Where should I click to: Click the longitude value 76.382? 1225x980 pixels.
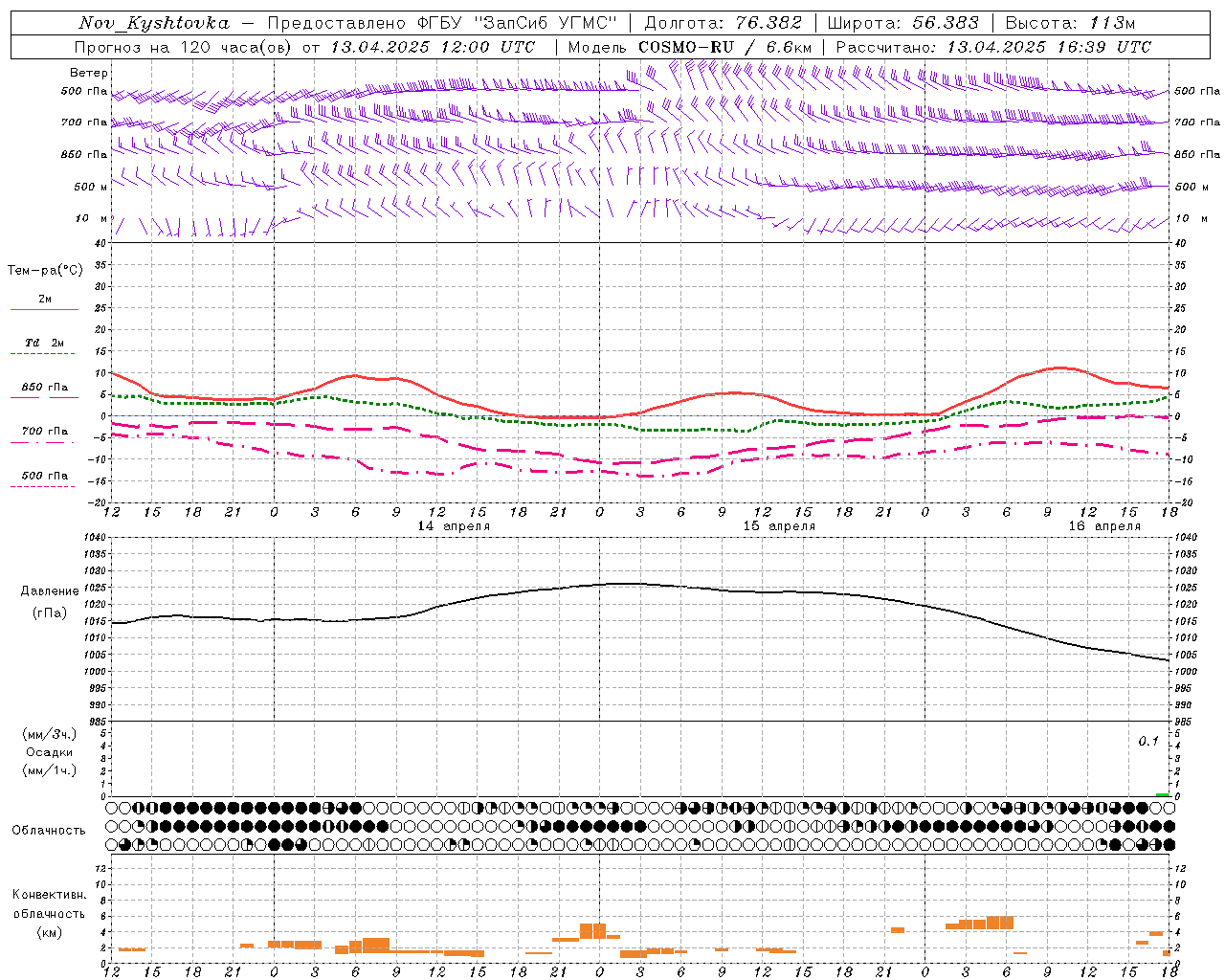point(768,23)
